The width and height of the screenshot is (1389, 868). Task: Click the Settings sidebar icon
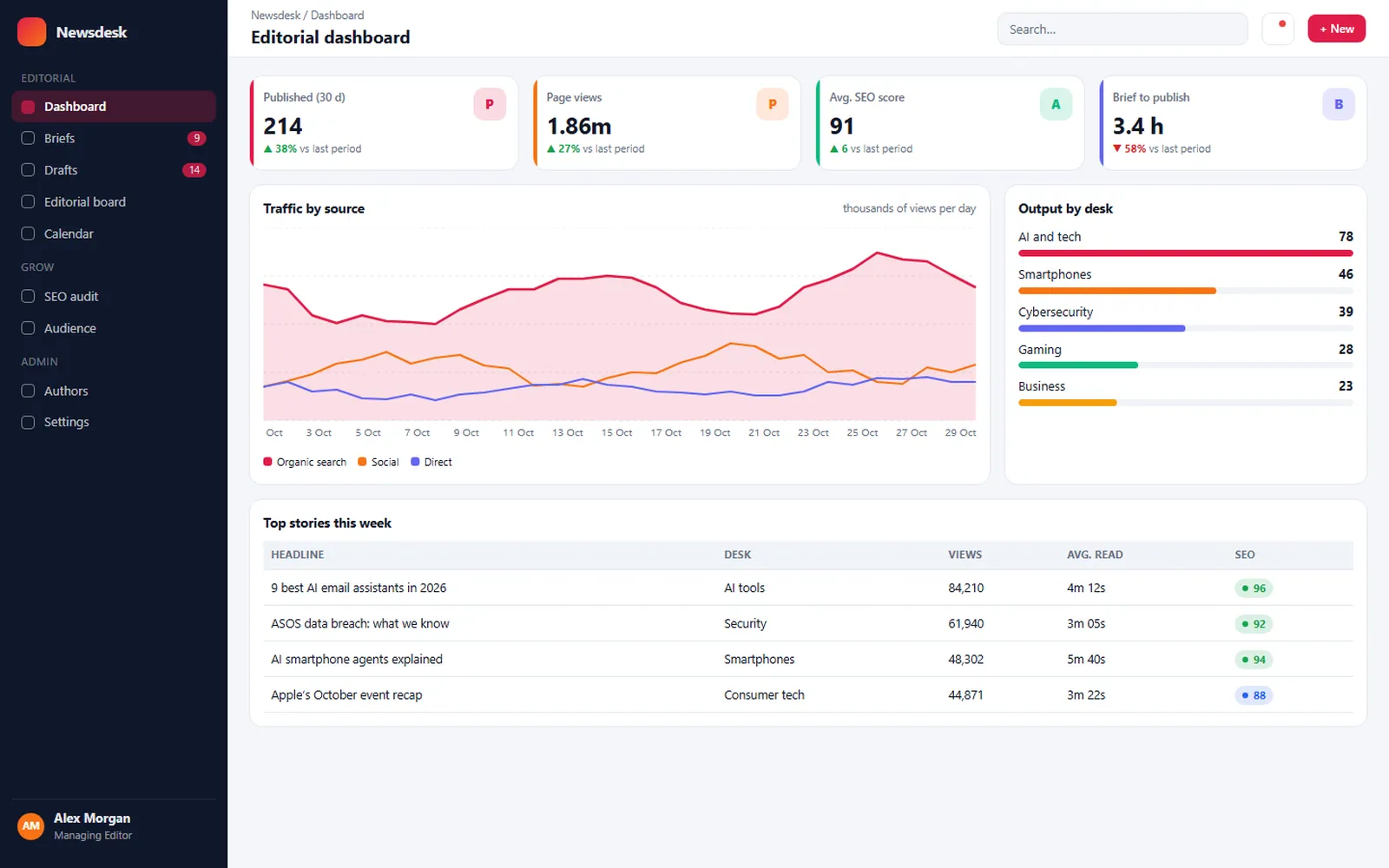click(x=28, y=422)
